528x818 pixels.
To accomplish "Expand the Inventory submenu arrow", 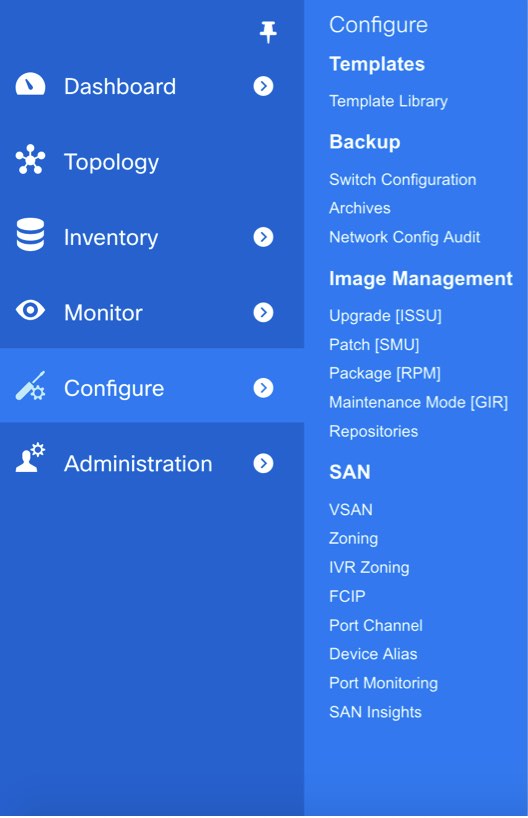I will 263,237.
